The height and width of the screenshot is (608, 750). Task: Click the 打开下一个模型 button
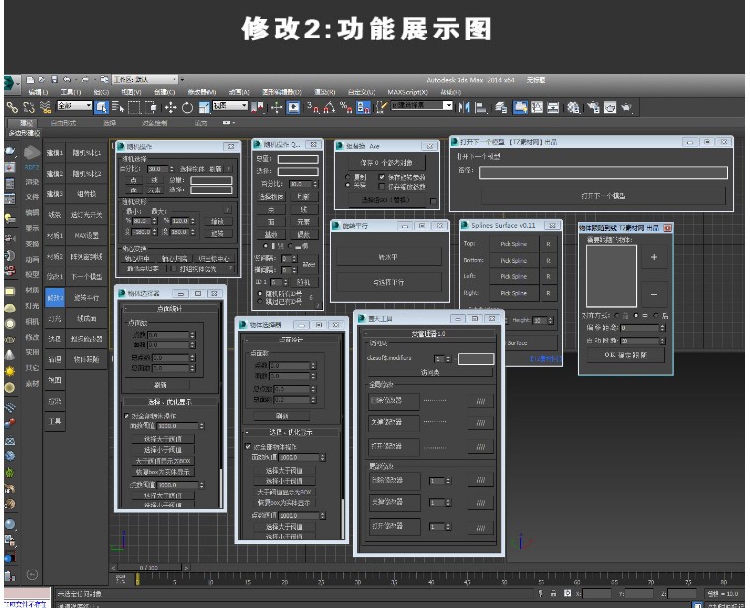[x=603, y=196]
